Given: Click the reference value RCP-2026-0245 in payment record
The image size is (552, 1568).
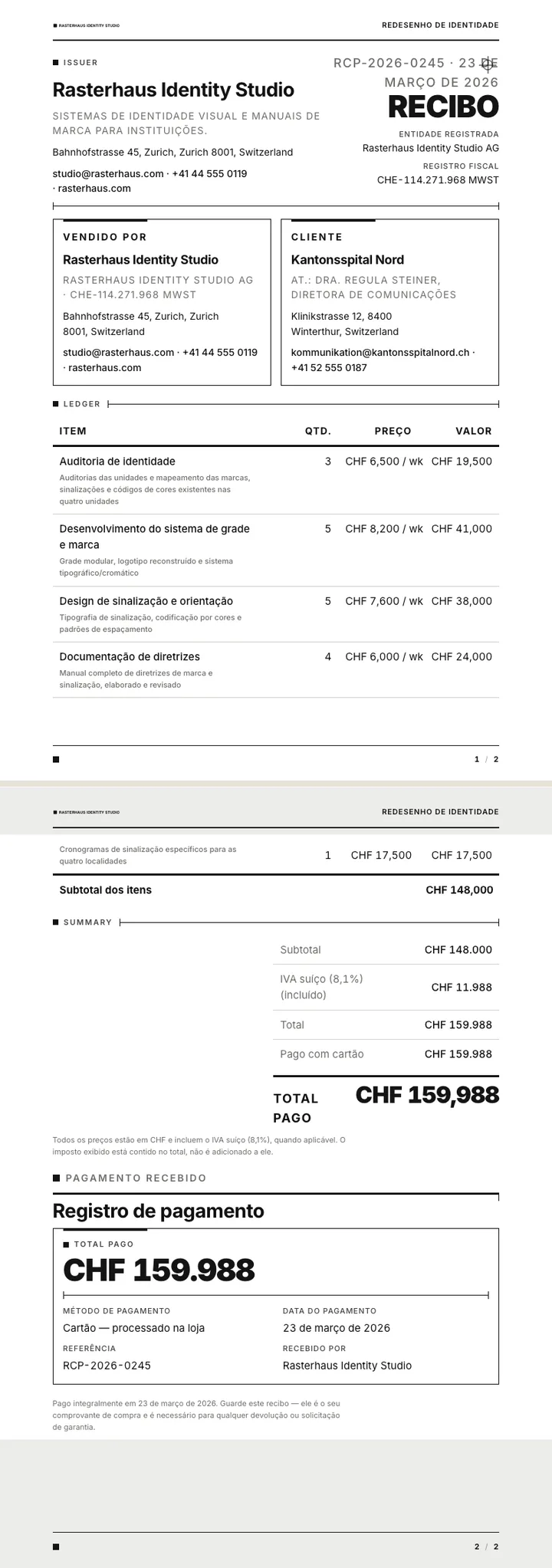Looking at the screenshot, I should coord(107,1366).
